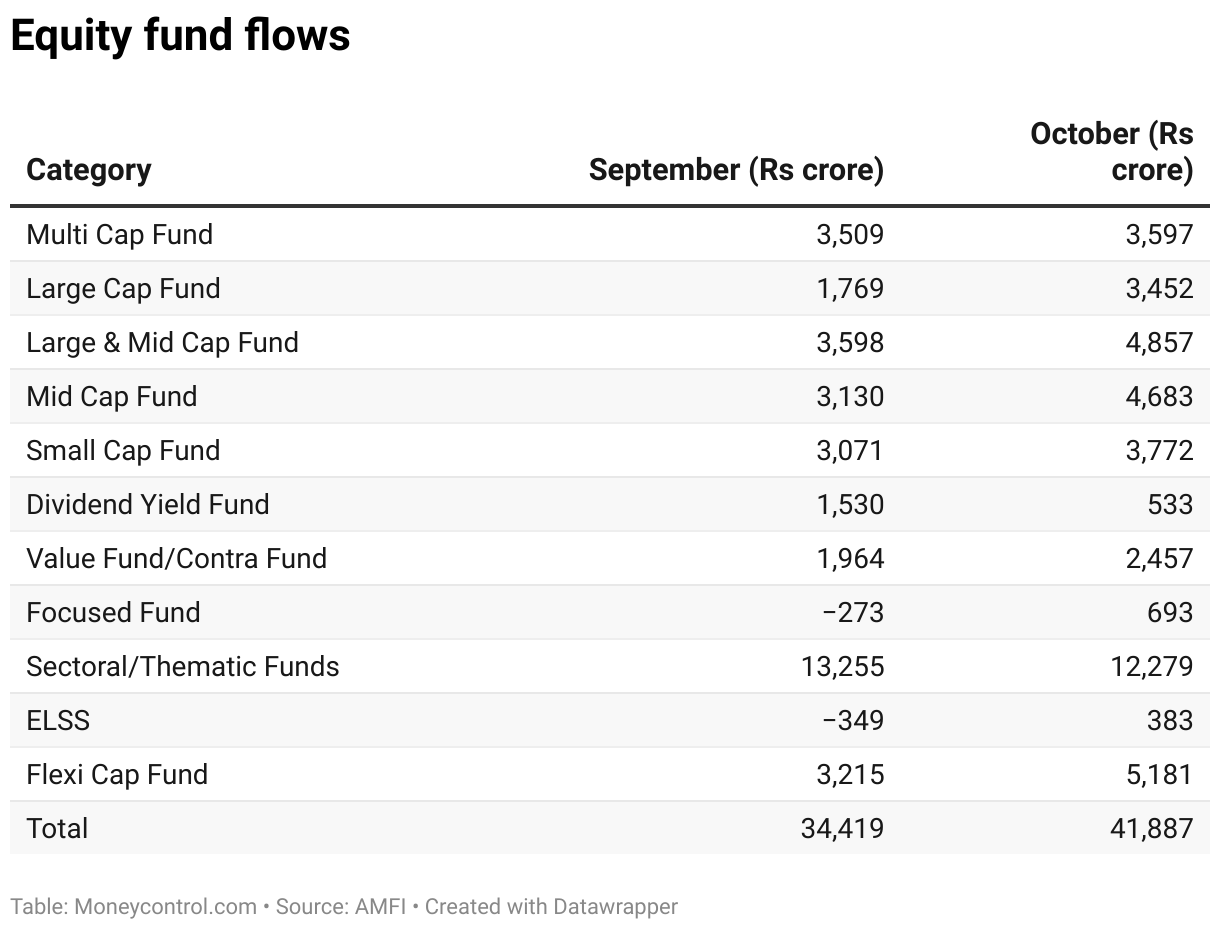The image size is (1220, 930).
Task: Click the September total value 34,419
Action: [842, 829]
